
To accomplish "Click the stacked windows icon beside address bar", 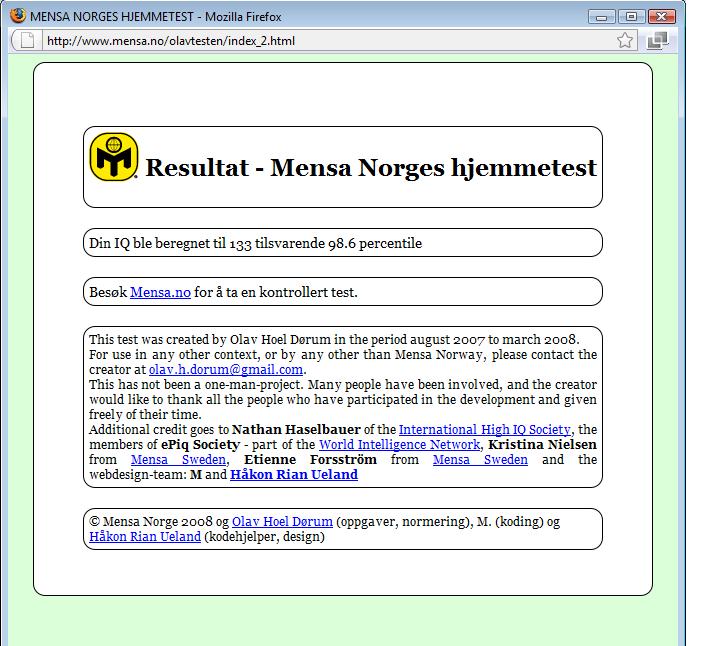I will (657, 40).
